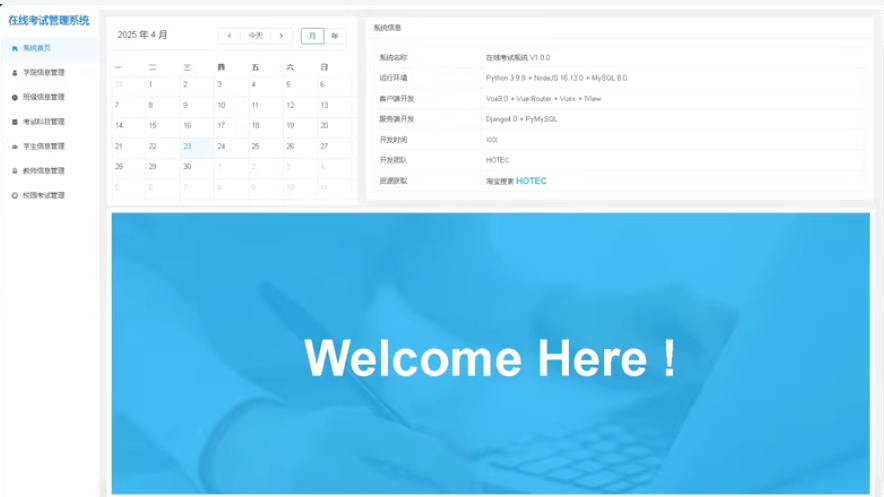
Task: Click the person icon beside 学院信息管理
Action: tap(15, 73)
